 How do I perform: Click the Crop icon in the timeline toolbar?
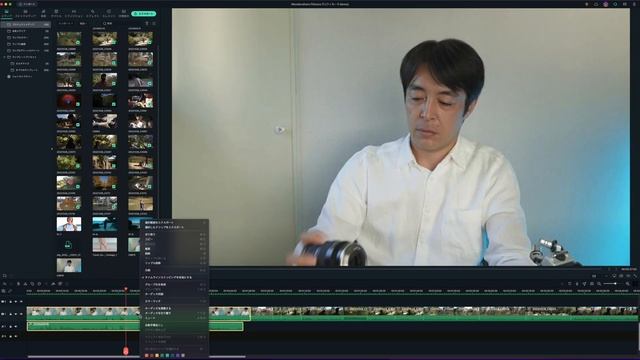coord(32,284)
